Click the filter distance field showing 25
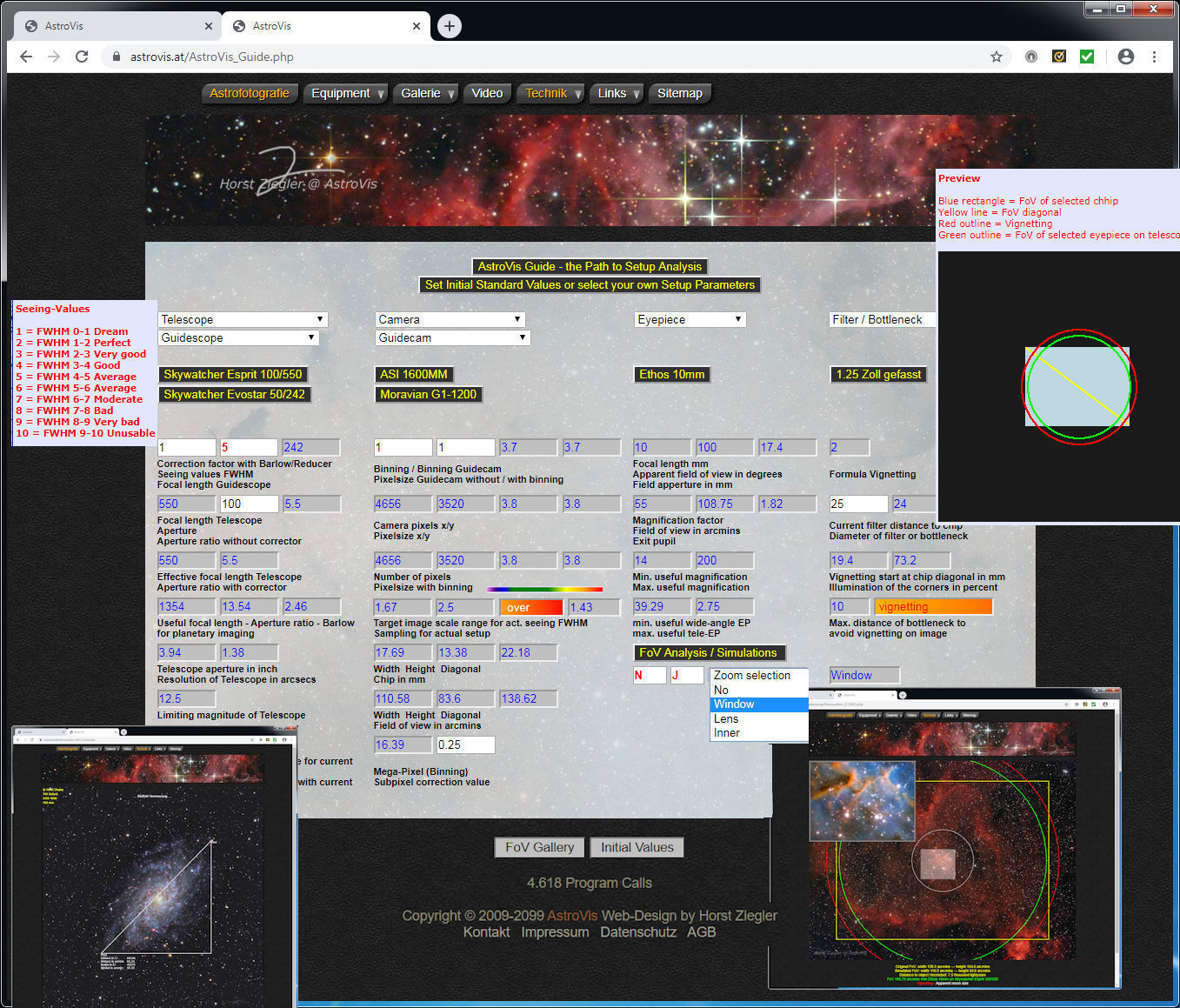Screen dimensions: 1180x1008 (x=858, y=504)
